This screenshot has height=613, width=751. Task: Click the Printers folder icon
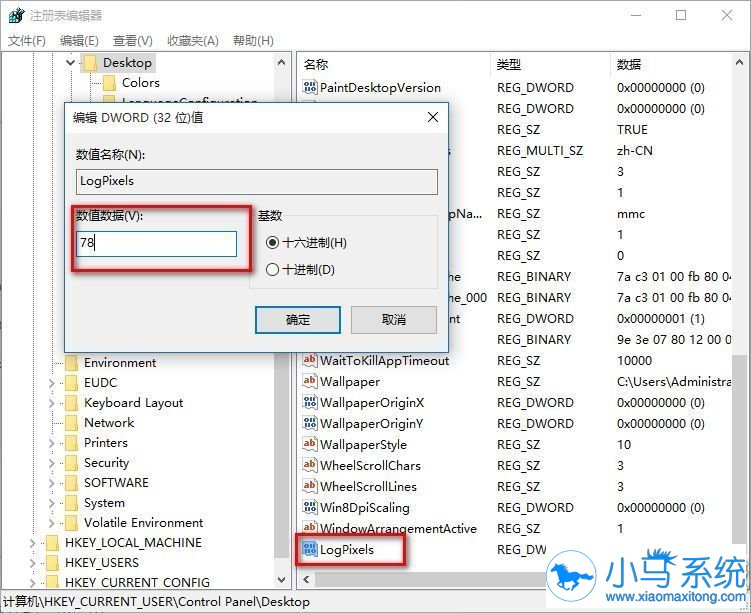pos(71,443)
